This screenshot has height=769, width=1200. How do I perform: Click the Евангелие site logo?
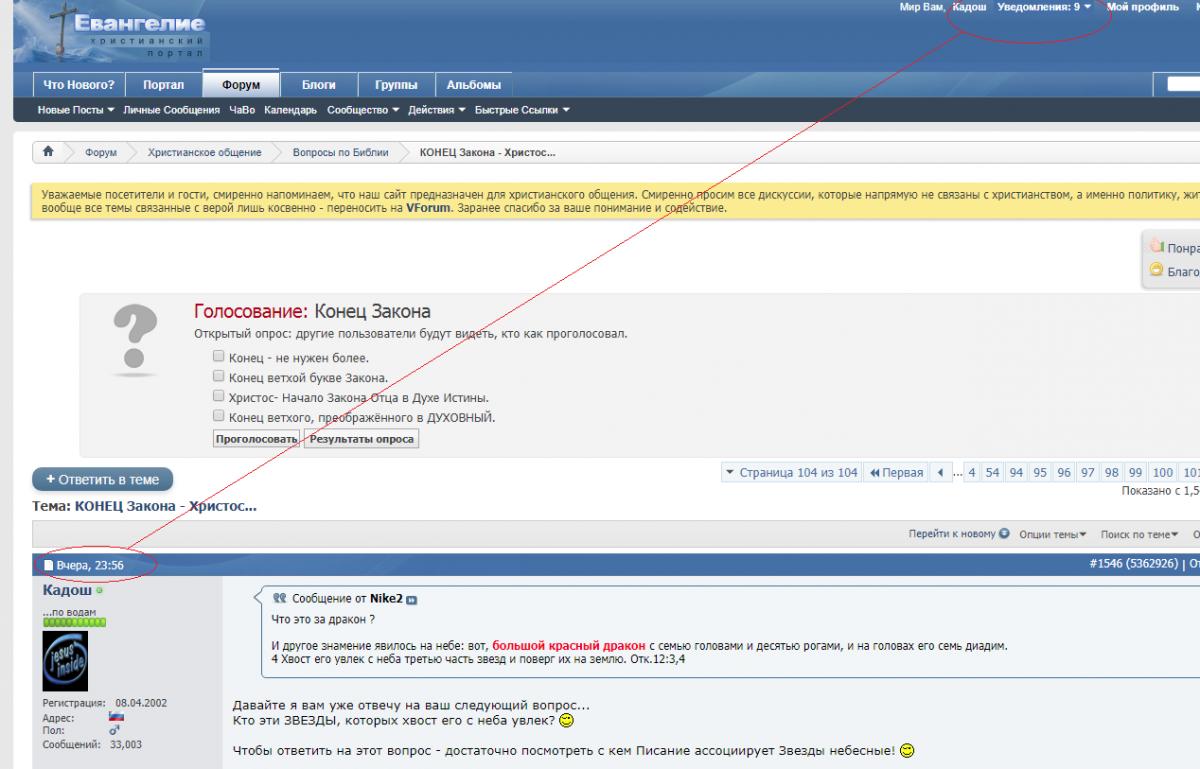point(112,32)
